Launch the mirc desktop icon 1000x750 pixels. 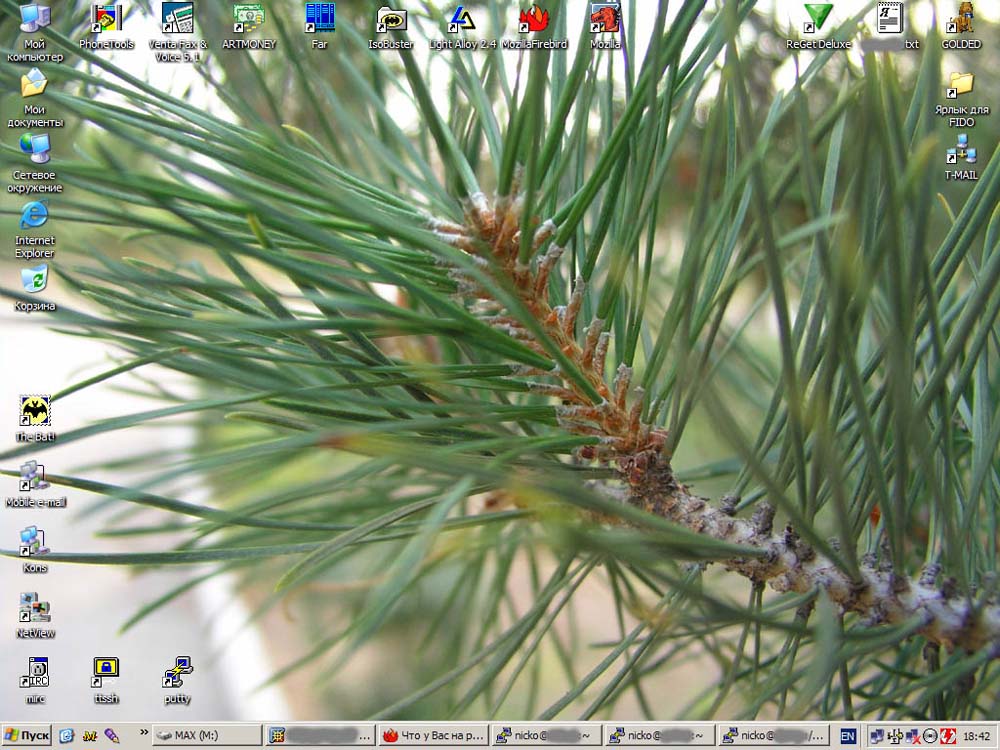[35, 673]
